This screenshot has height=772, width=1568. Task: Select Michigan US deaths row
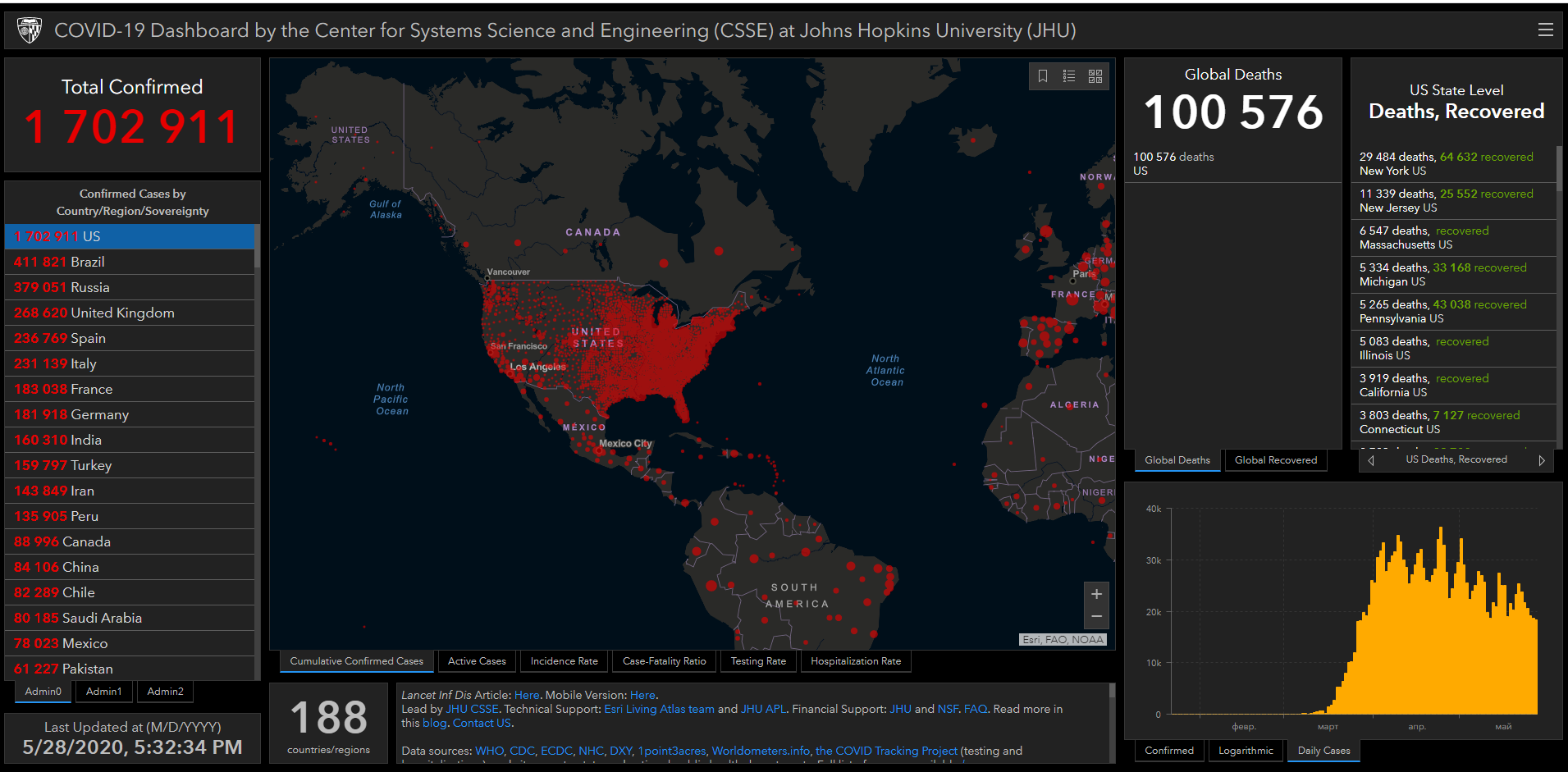(1453, 274)
